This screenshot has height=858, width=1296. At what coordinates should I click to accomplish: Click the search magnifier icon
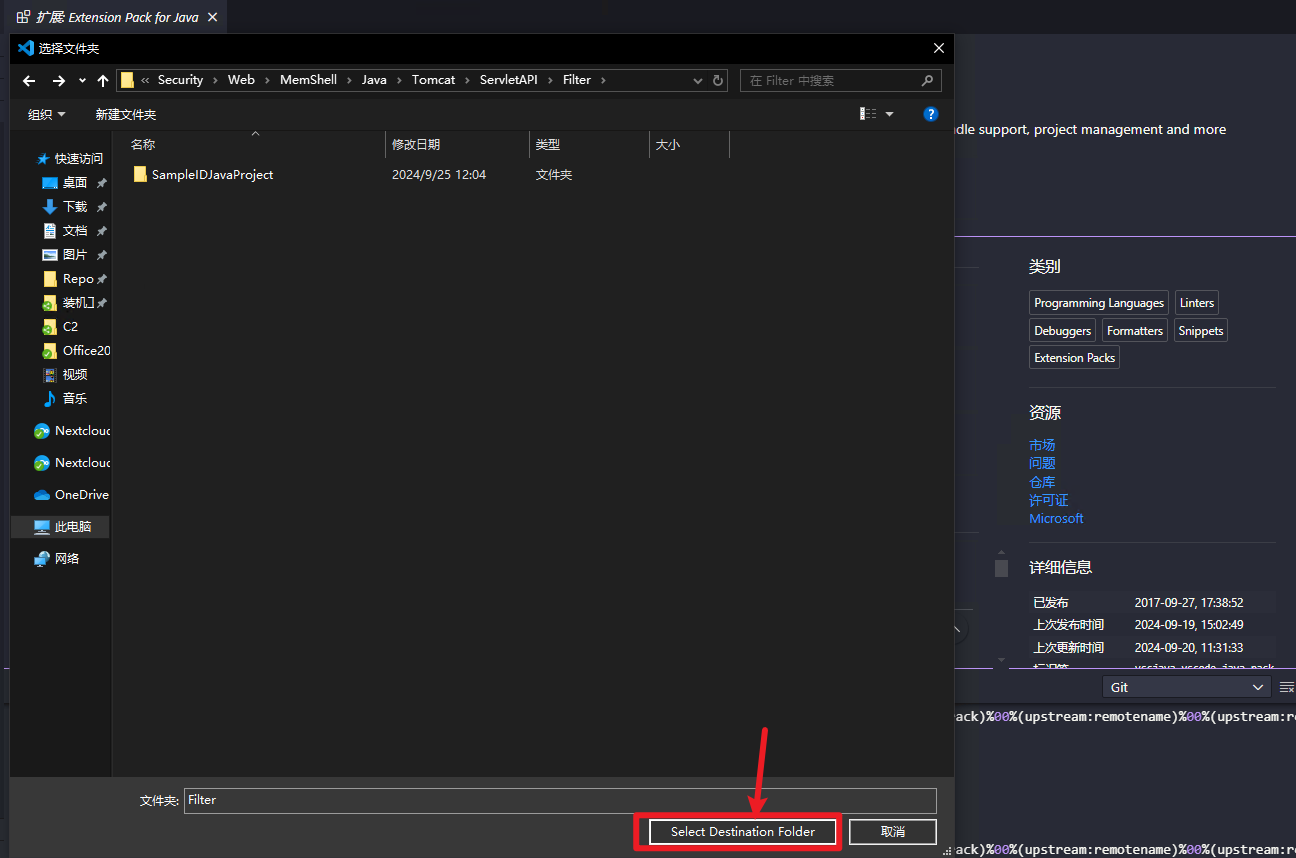[927, 80]
